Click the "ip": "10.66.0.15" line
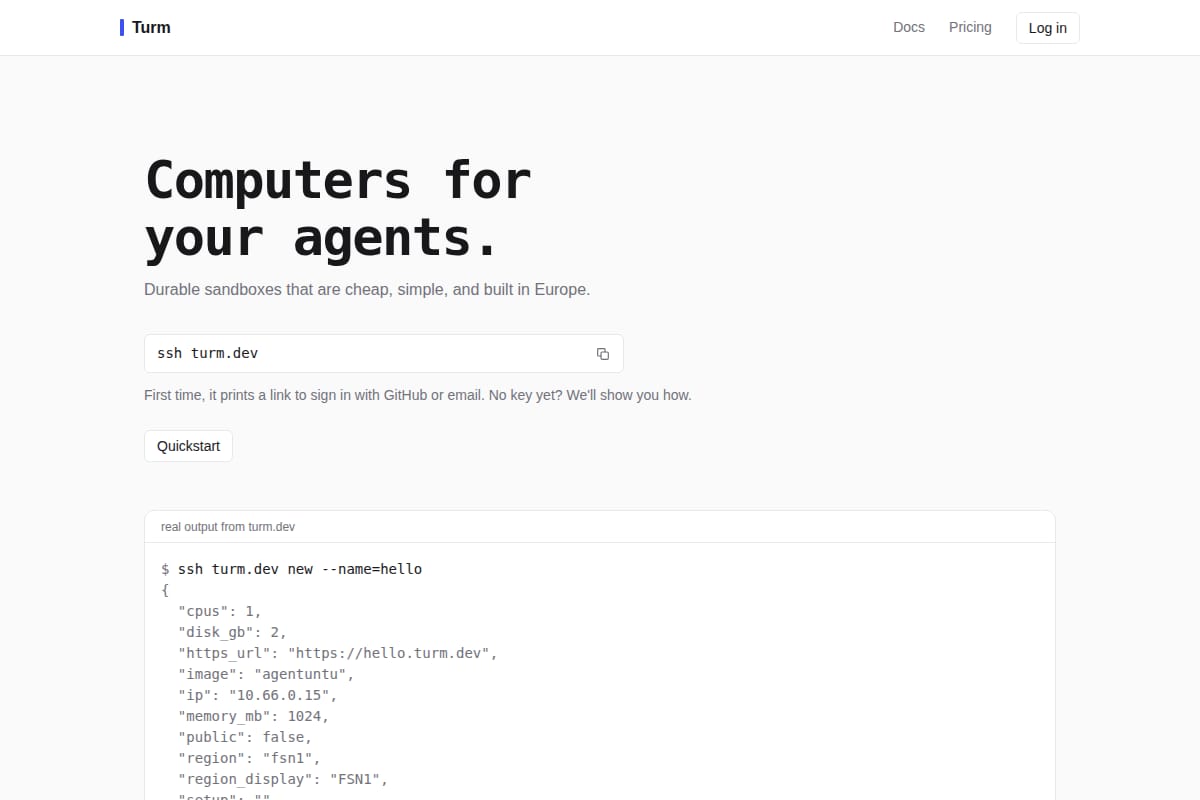The width and height of the screenshot is (1200, 800). pos(257,695)
